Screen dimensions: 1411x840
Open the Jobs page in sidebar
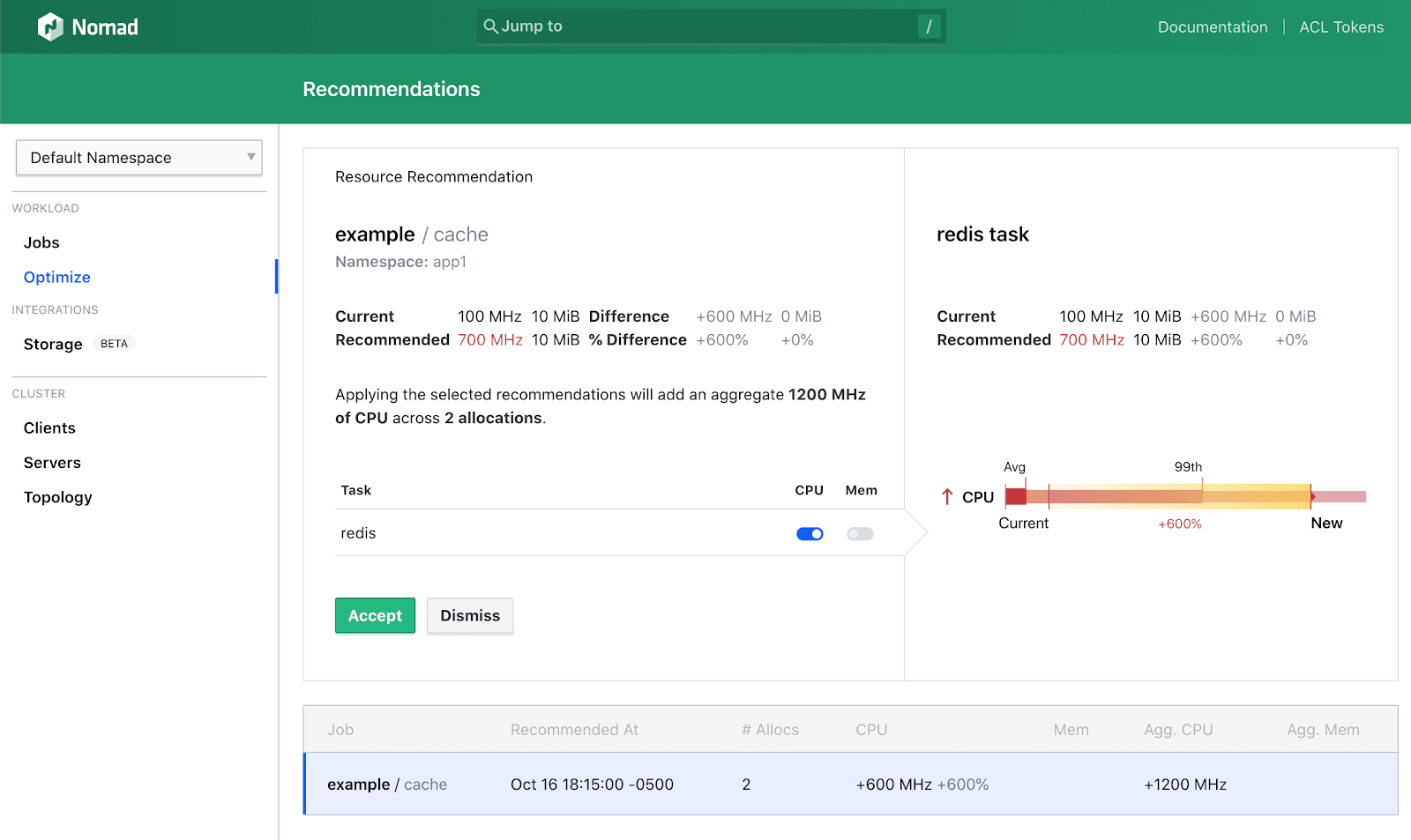[x=41, y=242]
